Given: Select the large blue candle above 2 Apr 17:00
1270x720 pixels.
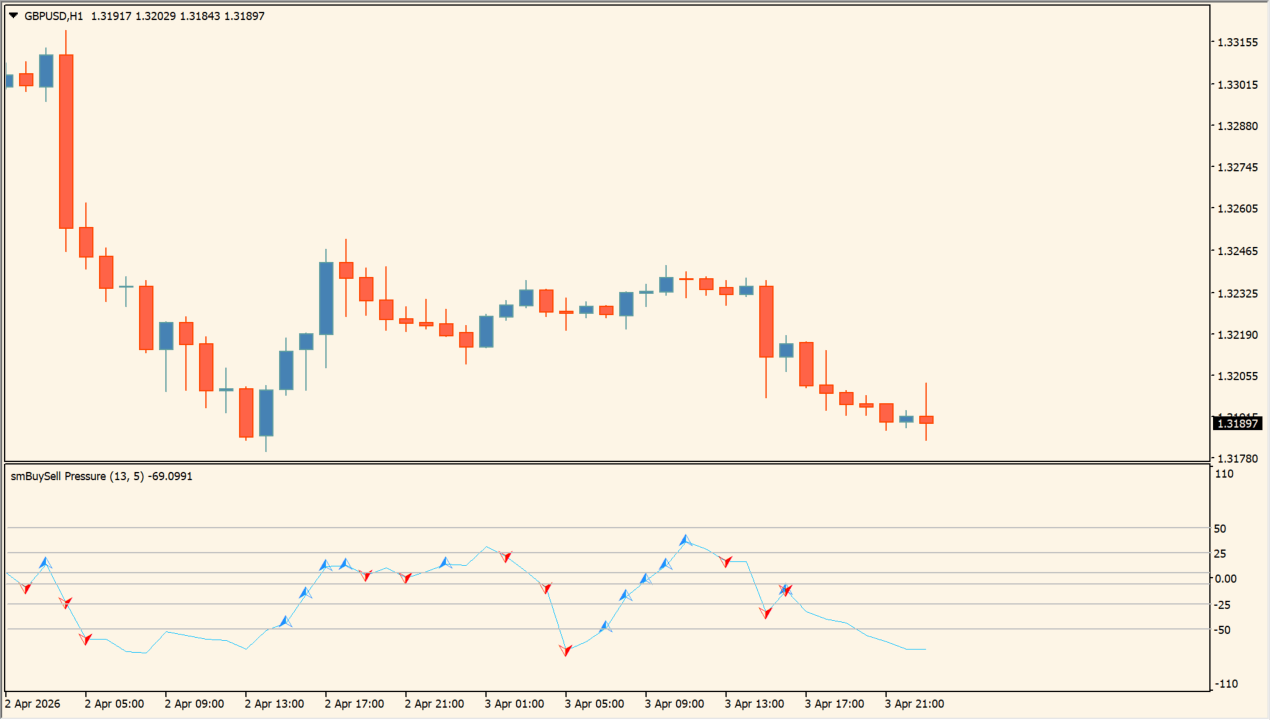Looking at the screenshot, I should [326, 298].
